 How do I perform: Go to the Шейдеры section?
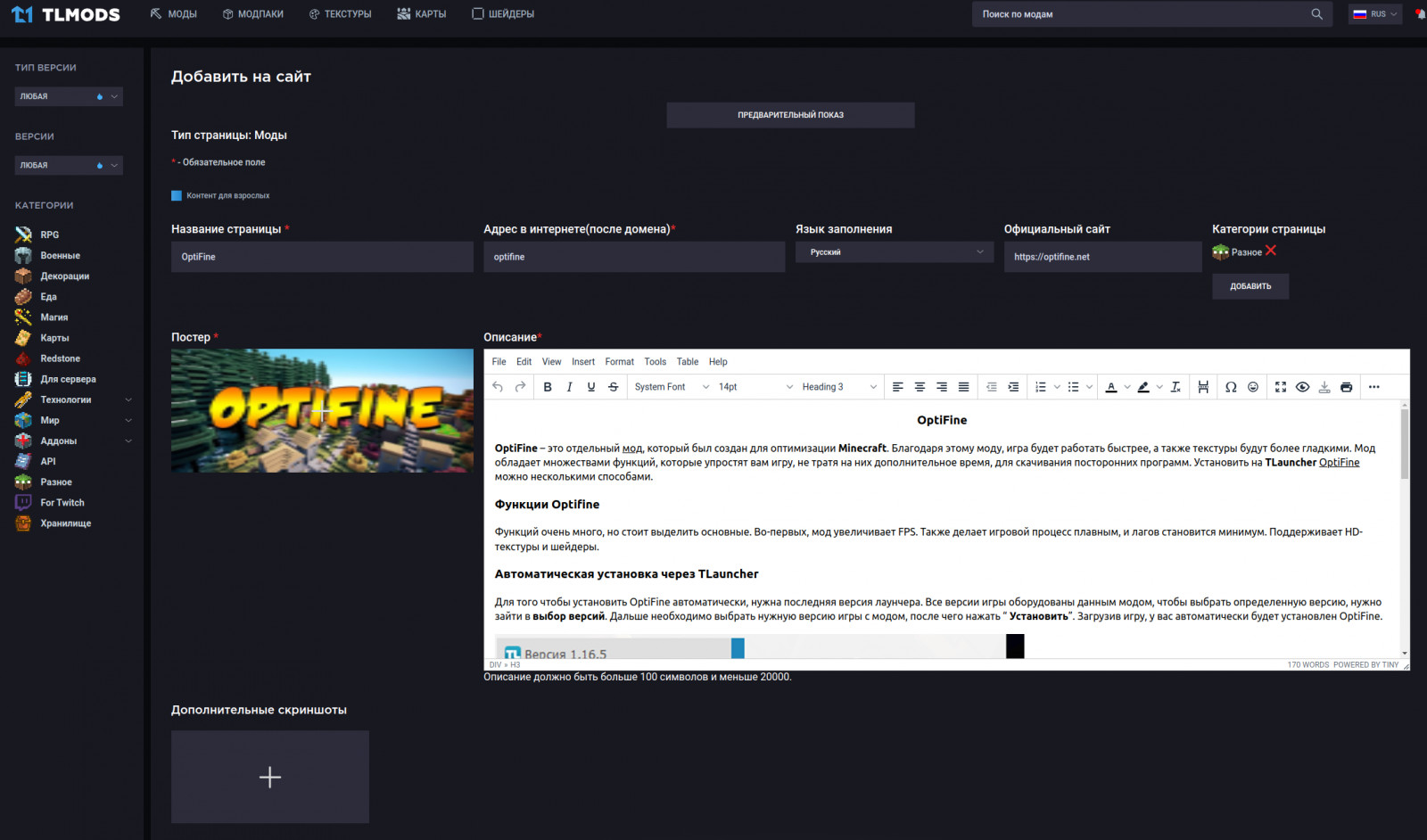pyautogui.click(x=503, y=14)
